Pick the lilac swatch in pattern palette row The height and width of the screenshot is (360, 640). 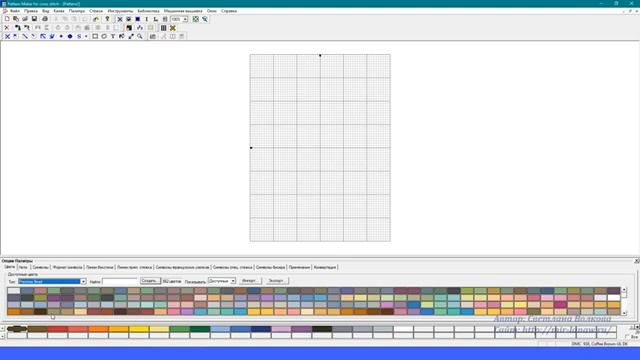pyautogui.click(x=281, y=329)
